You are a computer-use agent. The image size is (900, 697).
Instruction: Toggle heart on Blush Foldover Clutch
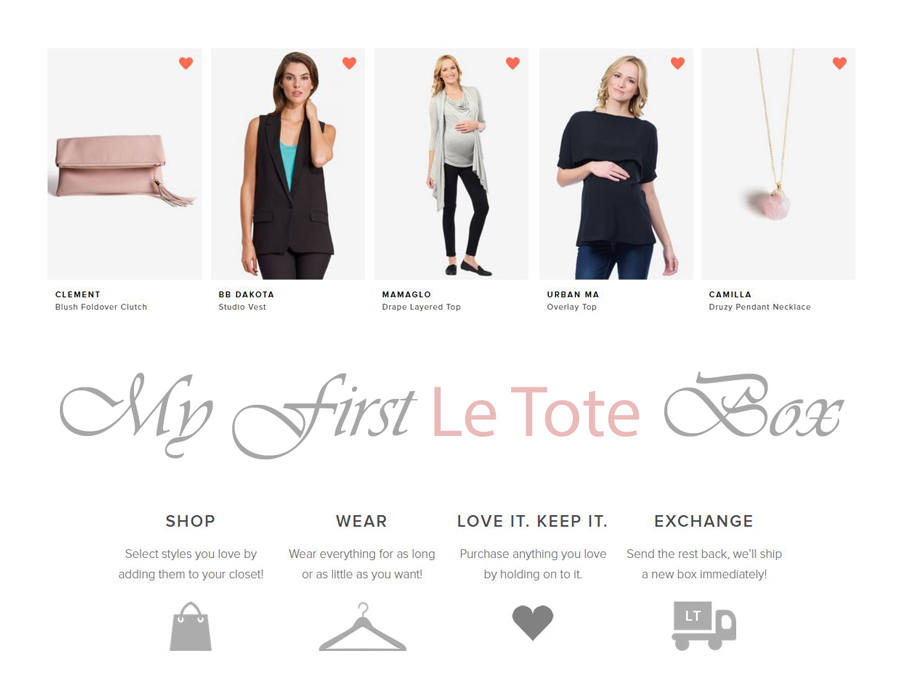pos(186,63)
